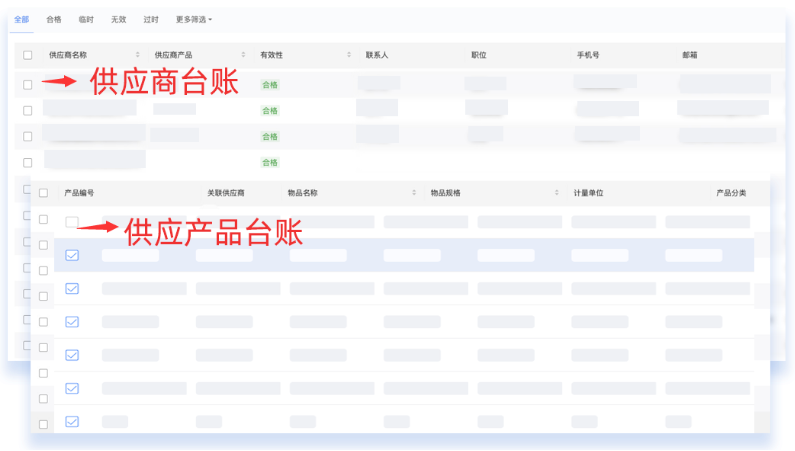Tick the supplier table select-all header checkbox
This screenshot has width=795, height=451.
pos(28,55)
